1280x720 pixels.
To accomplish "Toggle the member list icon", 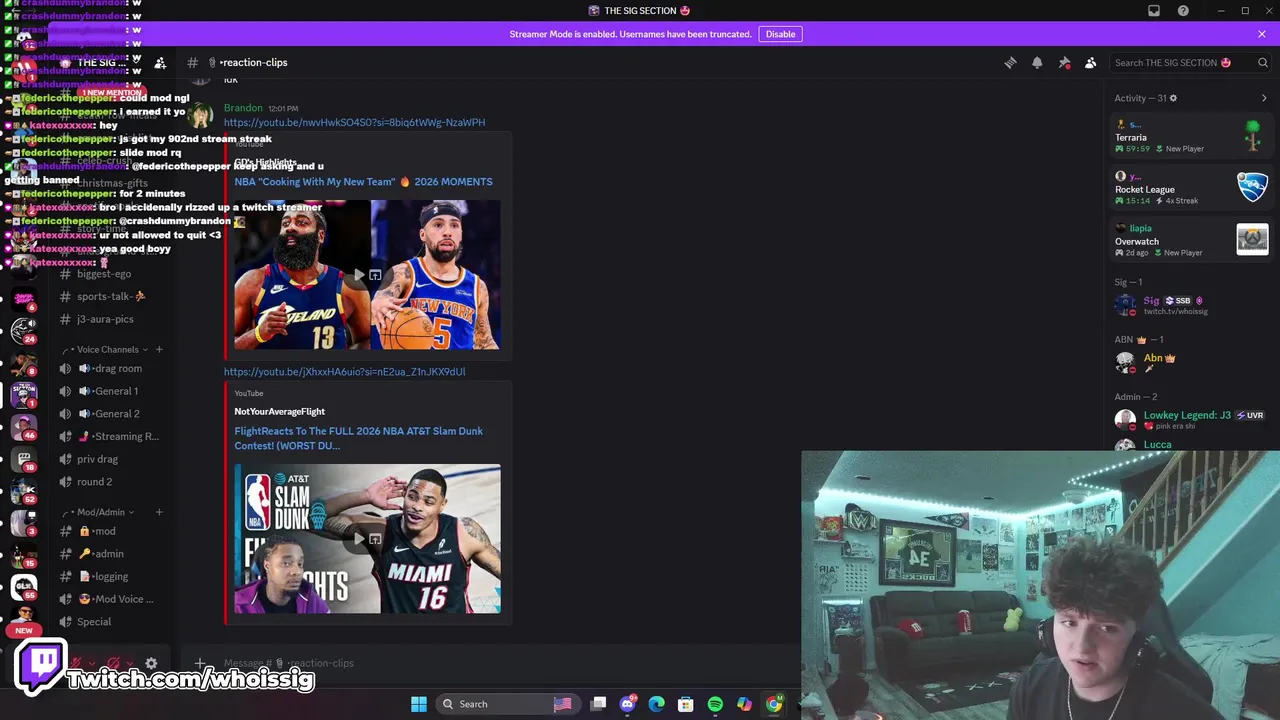I will pos(1091,62).
